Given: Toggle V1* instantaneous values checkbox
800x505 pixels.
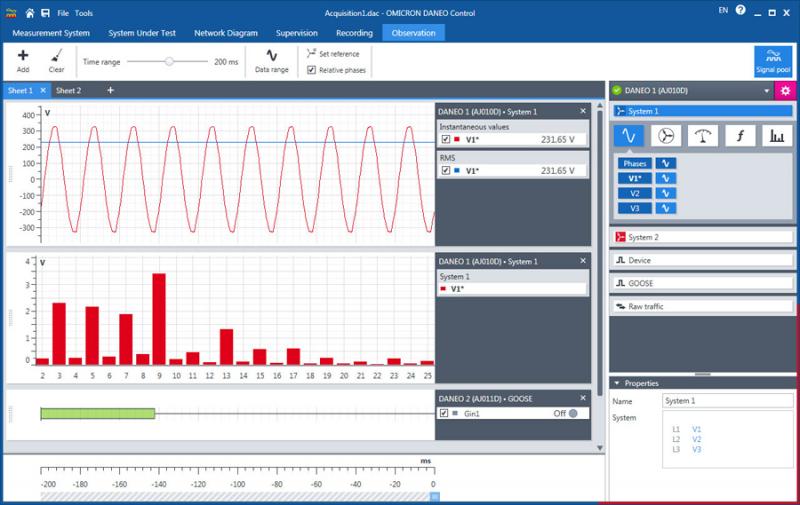Looking at the screenshot, I should [446, 139].
